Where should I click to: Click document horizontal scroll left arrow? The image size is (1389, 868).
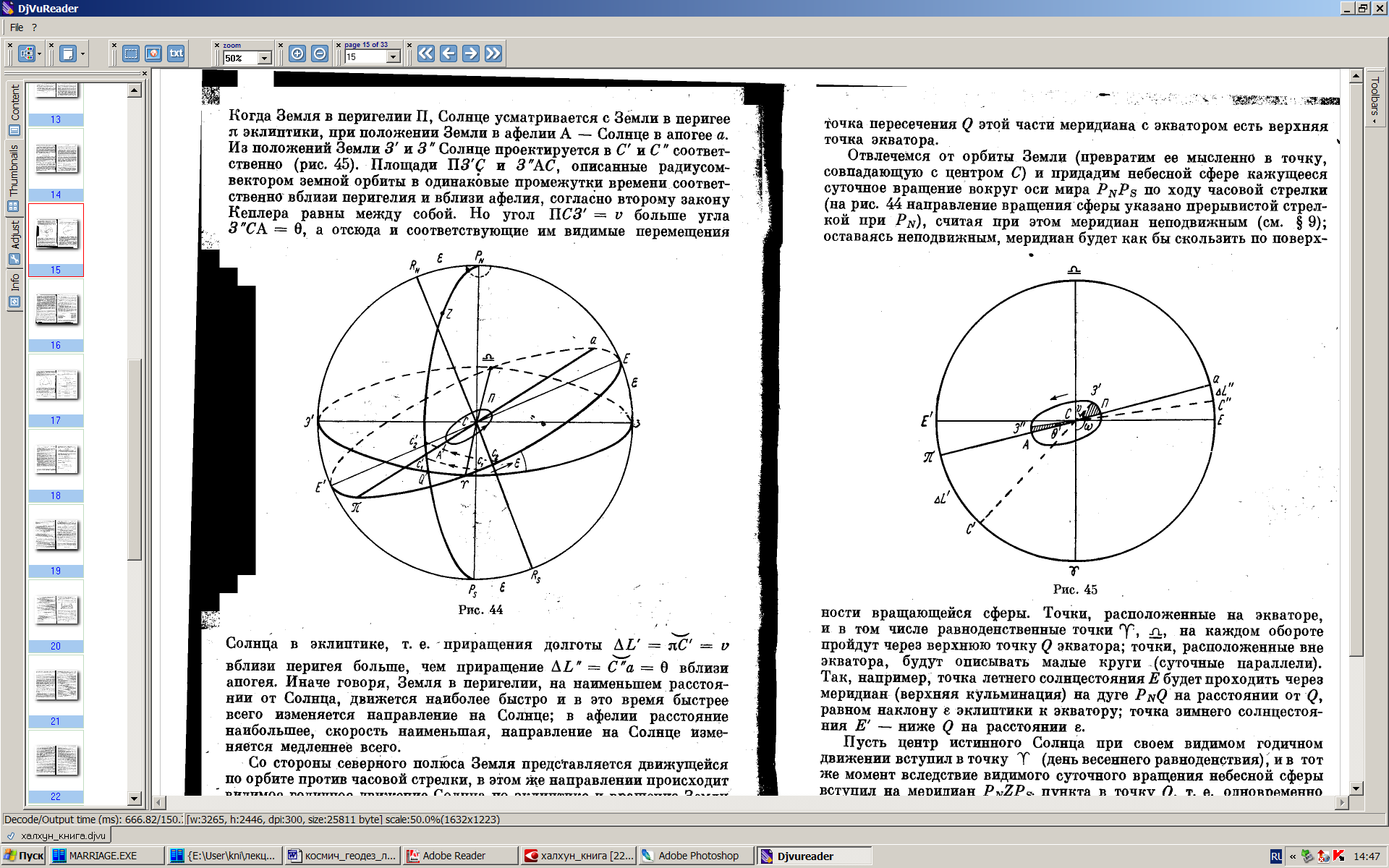click(160, 802)
